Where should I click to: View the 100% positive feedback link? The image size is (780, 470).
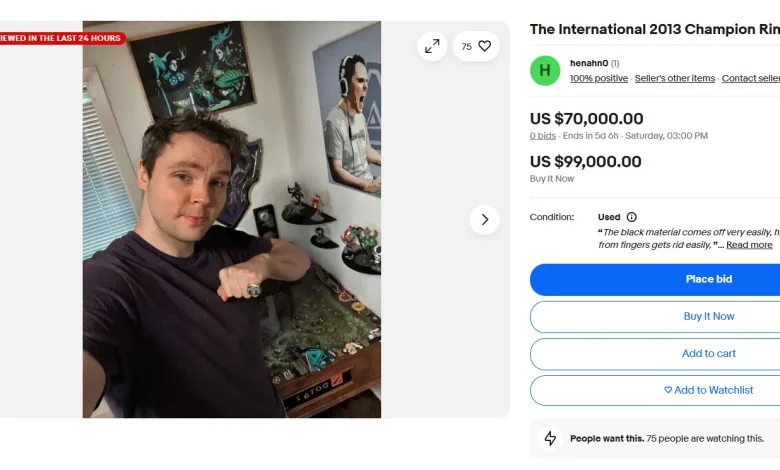[599, 79]
